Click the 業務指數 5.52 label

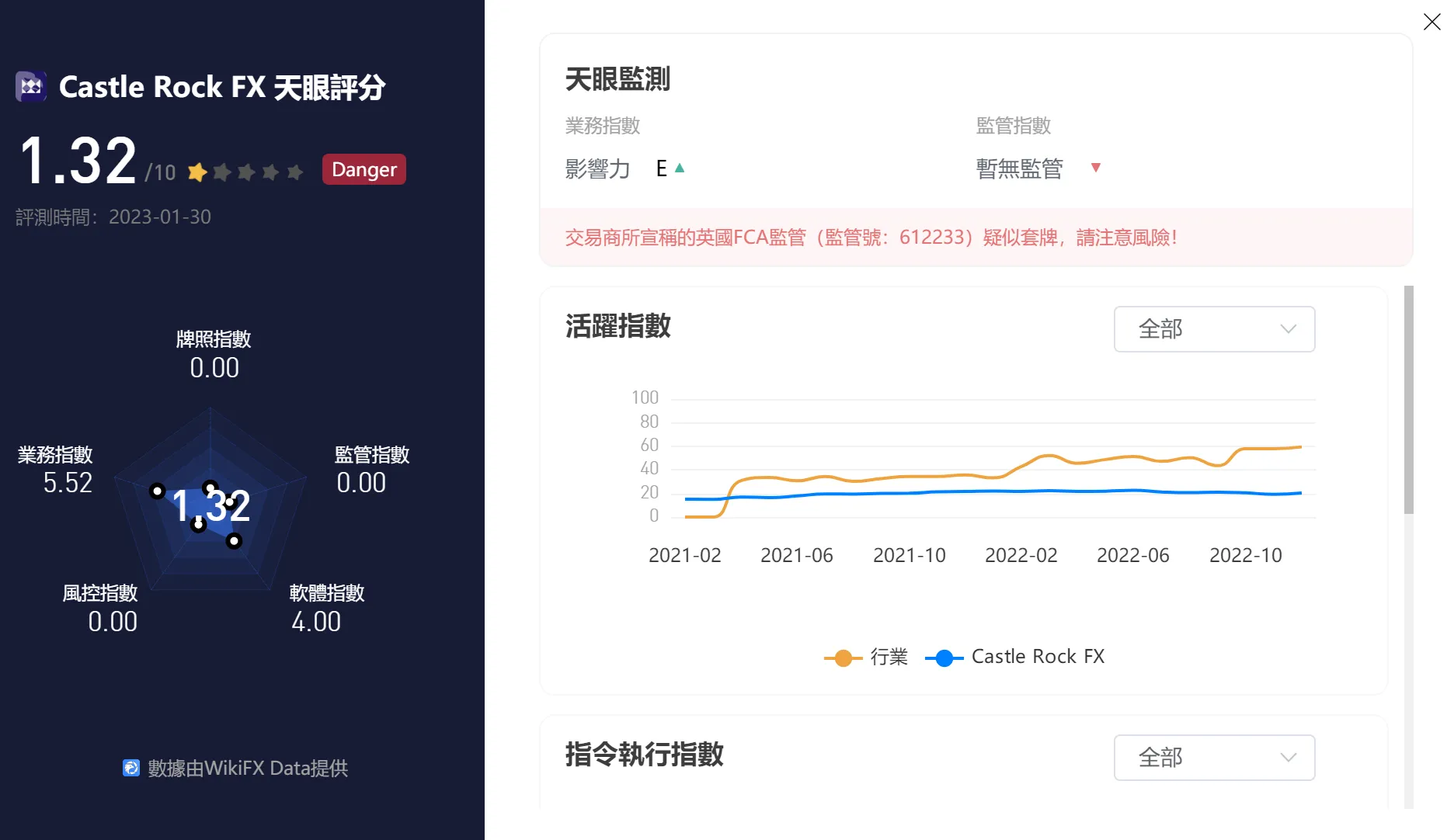55,469
